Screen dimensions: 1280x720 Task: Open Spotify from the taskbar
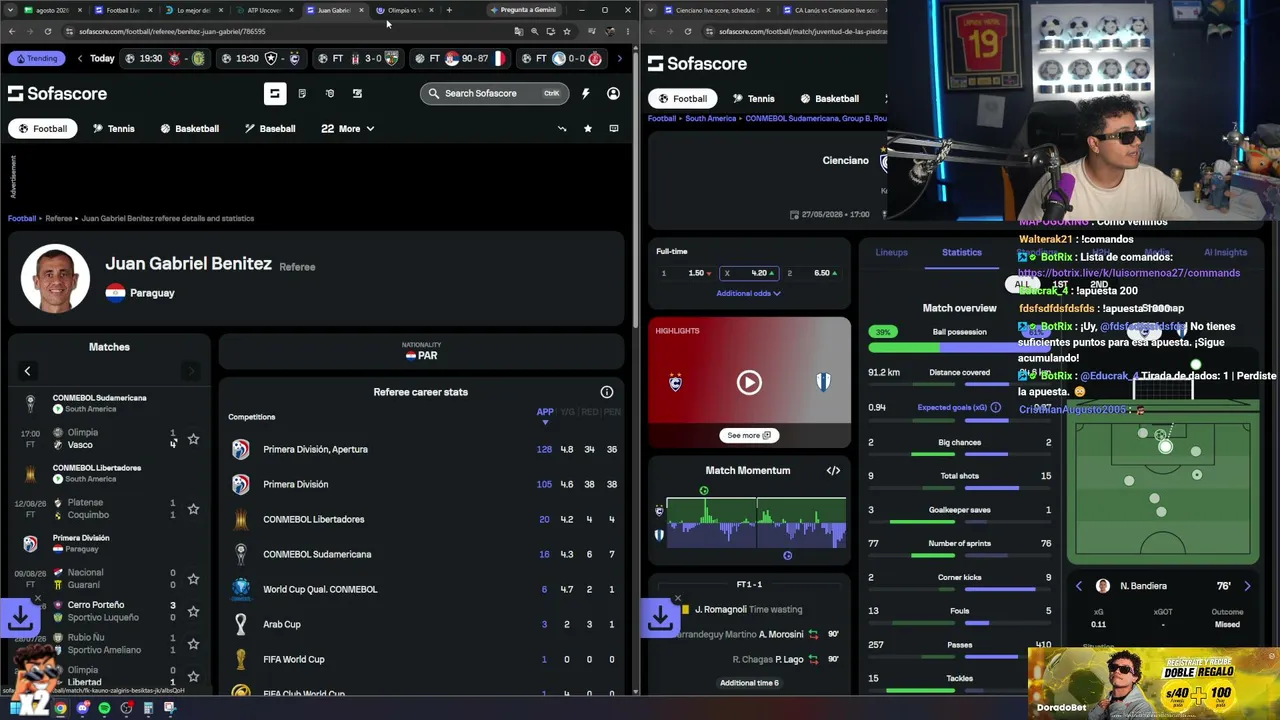click(104, 708)
